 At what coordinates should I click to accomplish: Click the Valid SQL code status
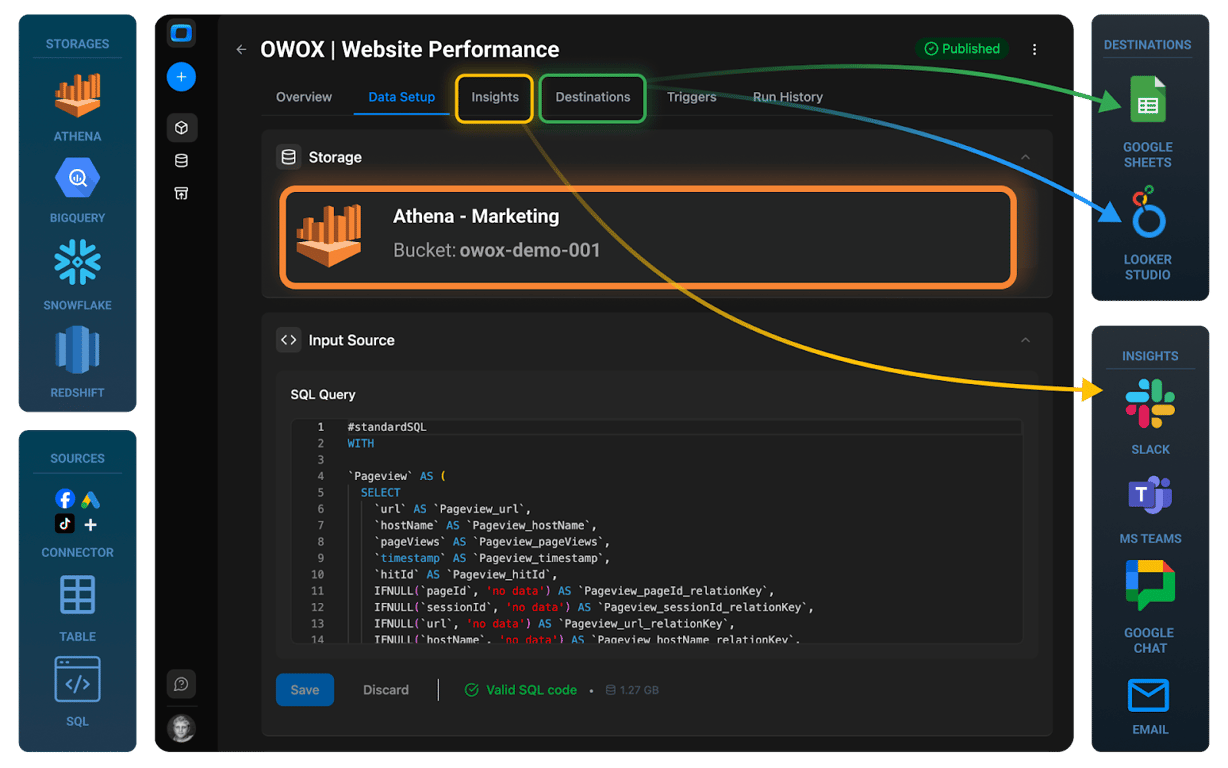tap(521, 690)
